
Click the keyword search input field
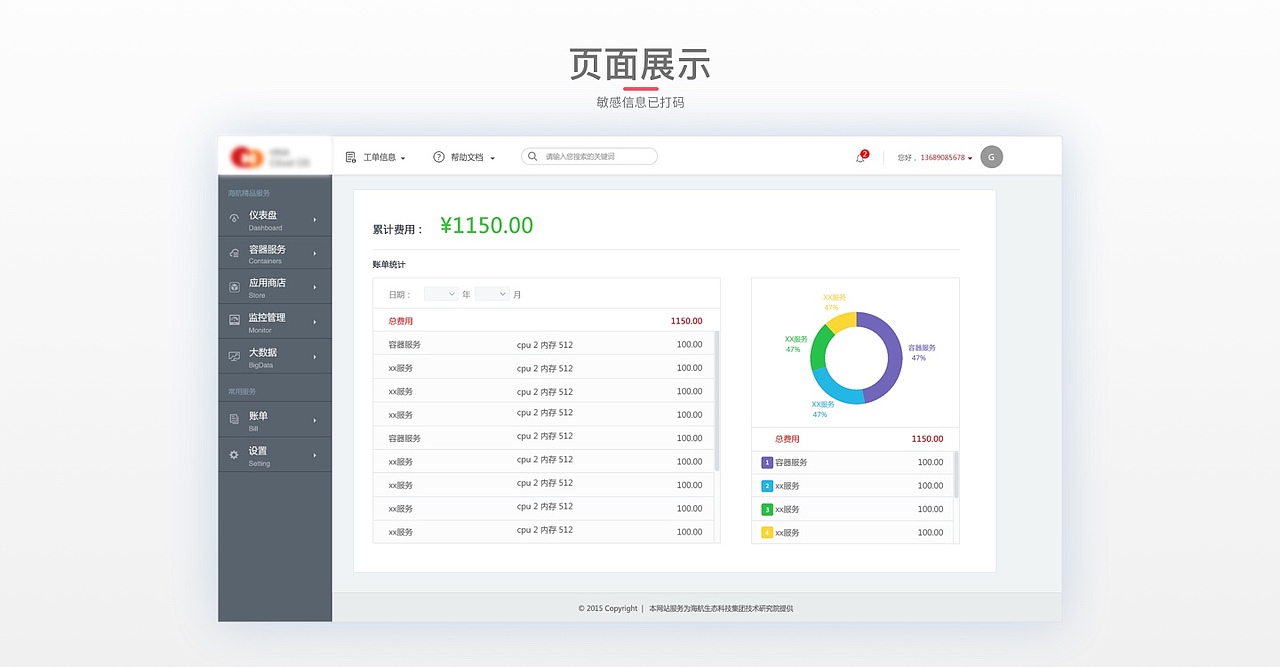pos(589,156)
